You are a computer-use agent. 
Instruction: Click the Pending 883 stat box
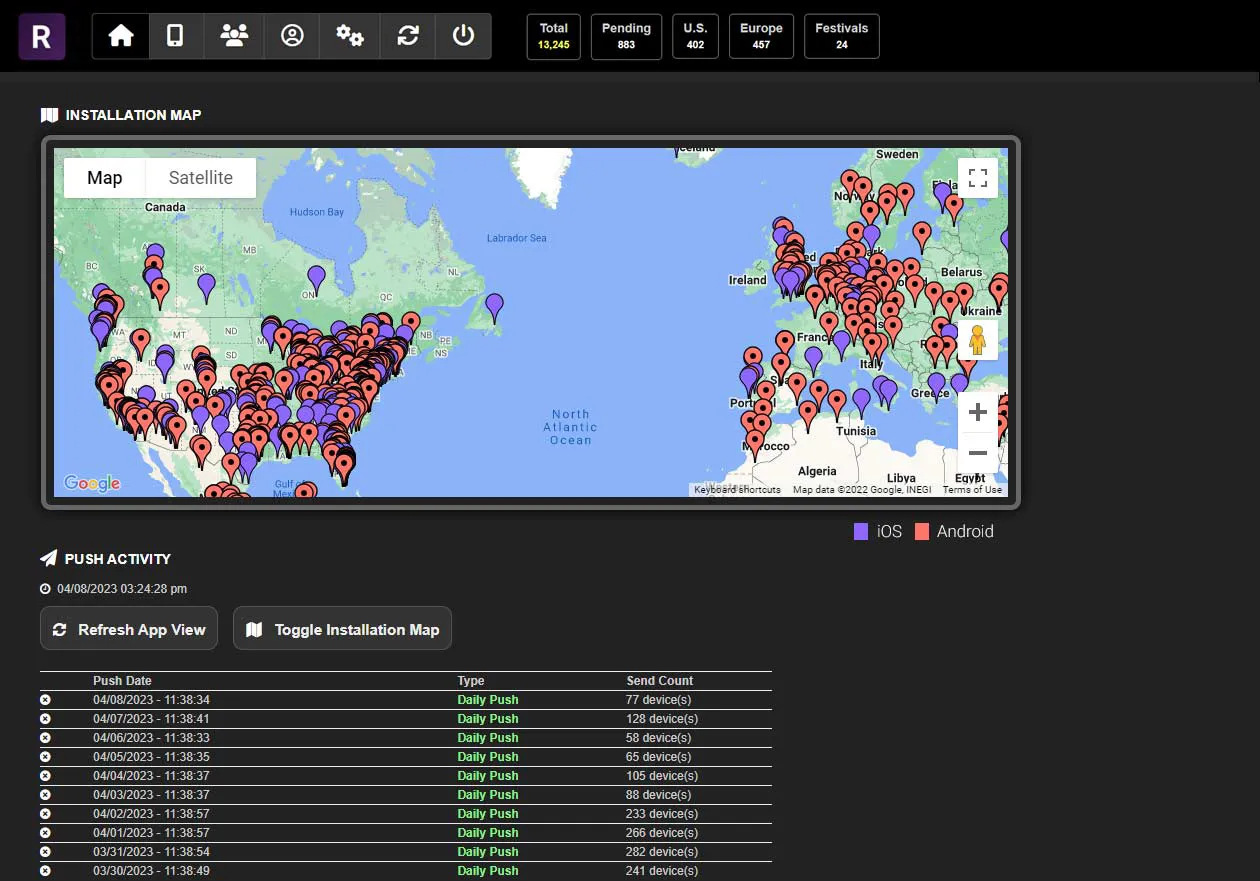pos(626,36)
